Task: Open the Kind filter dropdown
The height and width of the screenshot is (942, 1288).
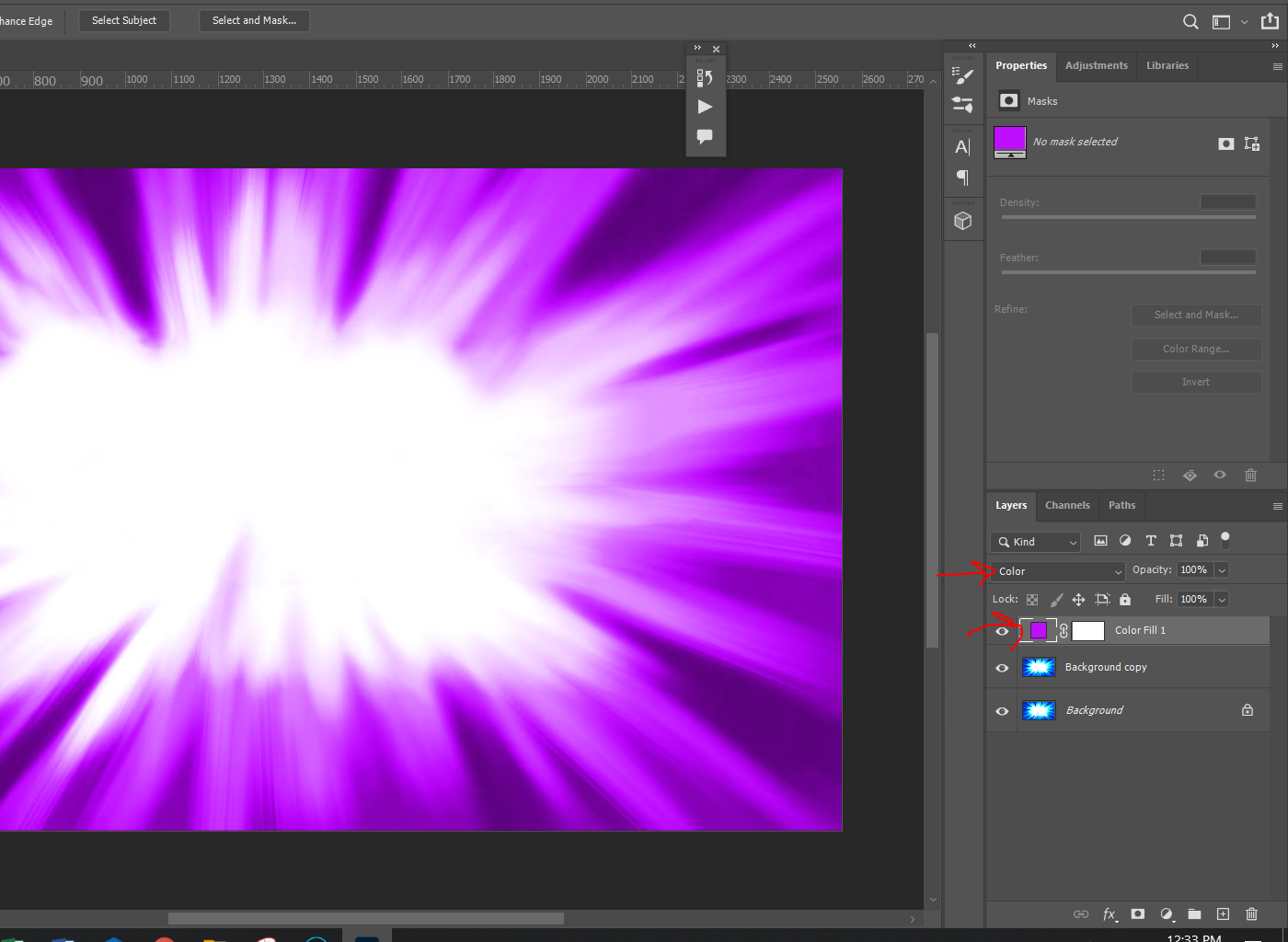Action: coord(1035,541)
